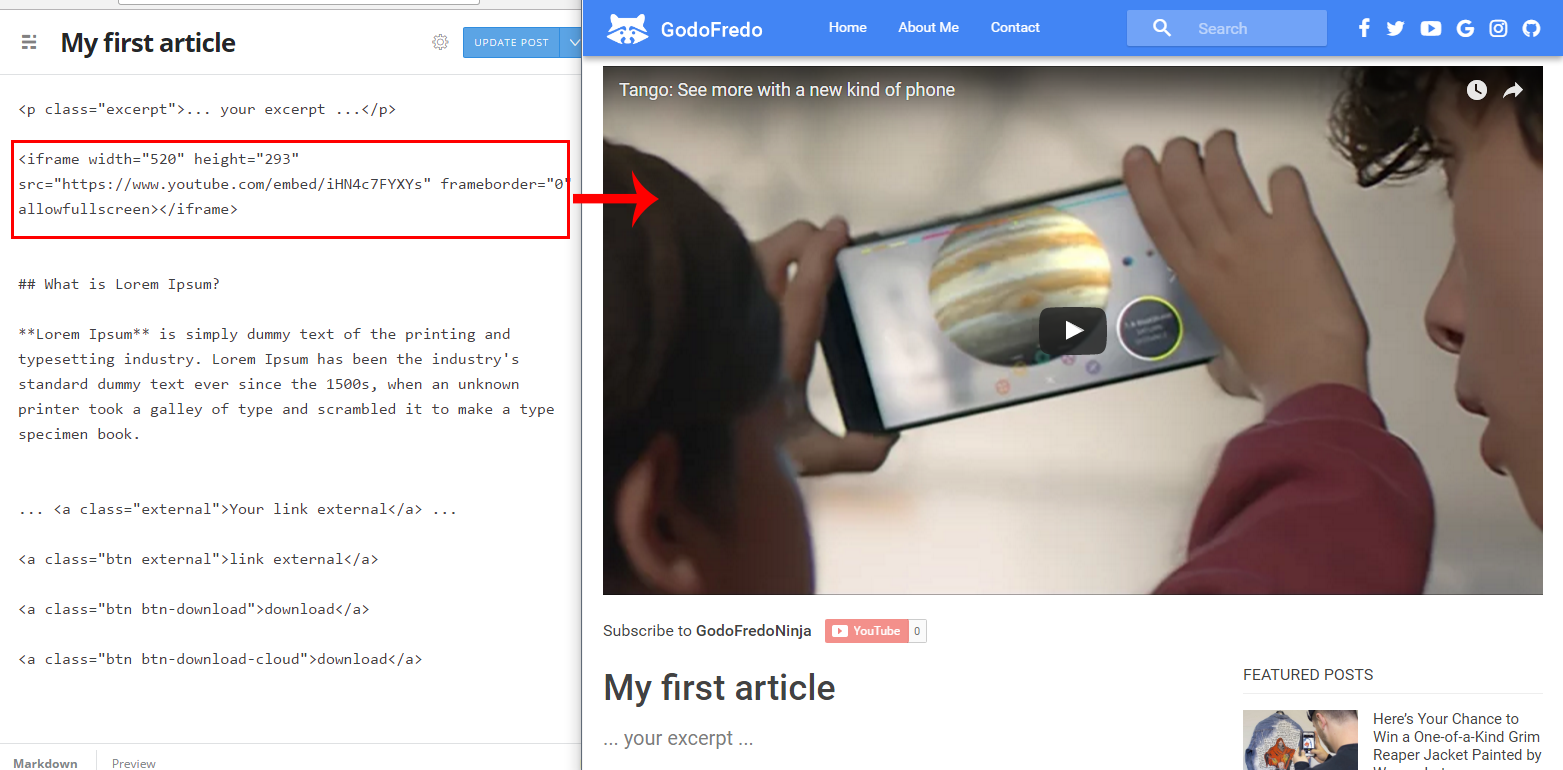This screenshot has height=770, width=1563.
Task: Click the video title 'Tango: See more'
Action: click(x=787, y=90)
